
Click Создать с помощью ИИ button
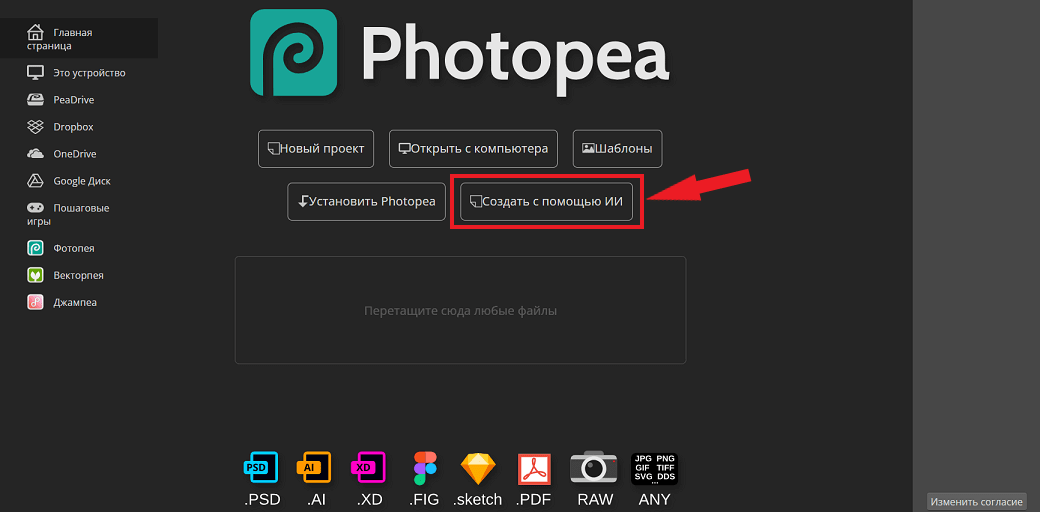pyautogui.click(x=546, y=201)
